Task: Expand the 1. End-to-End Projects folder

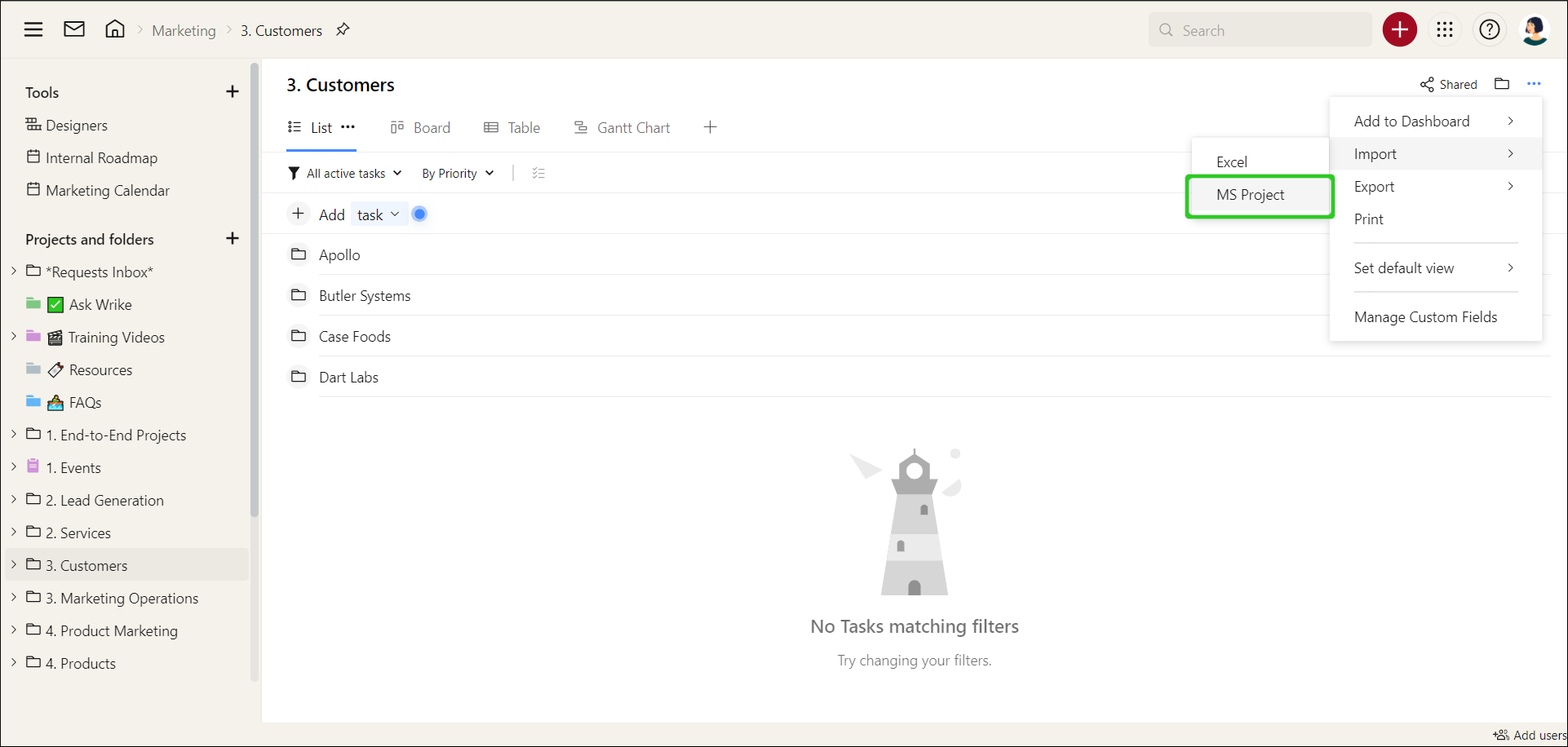Action: [14, 435]
